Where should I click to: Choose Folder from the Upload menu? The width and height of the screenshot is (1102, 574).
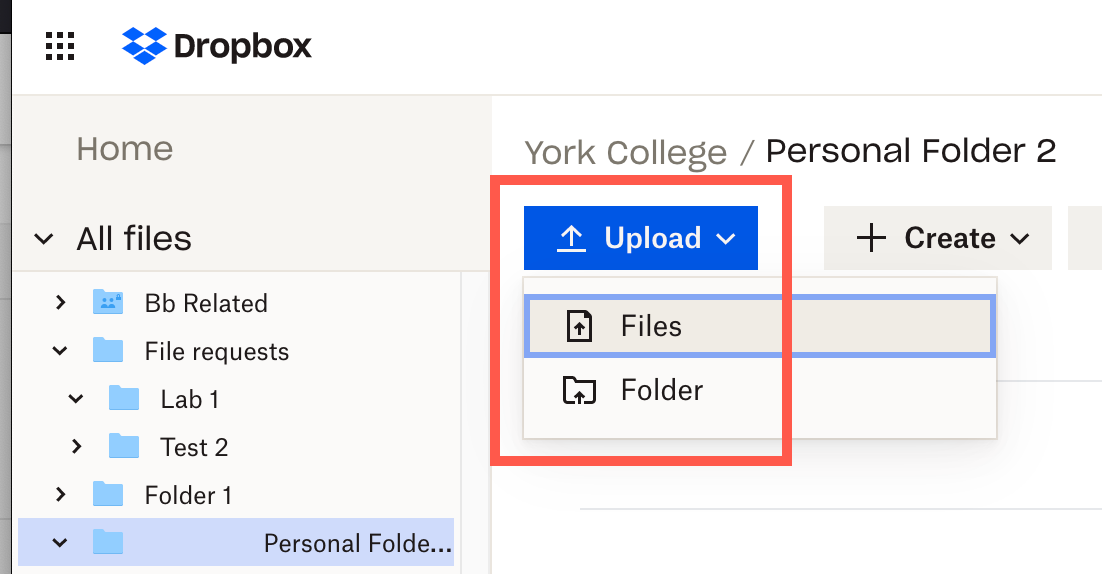[759, 390]
